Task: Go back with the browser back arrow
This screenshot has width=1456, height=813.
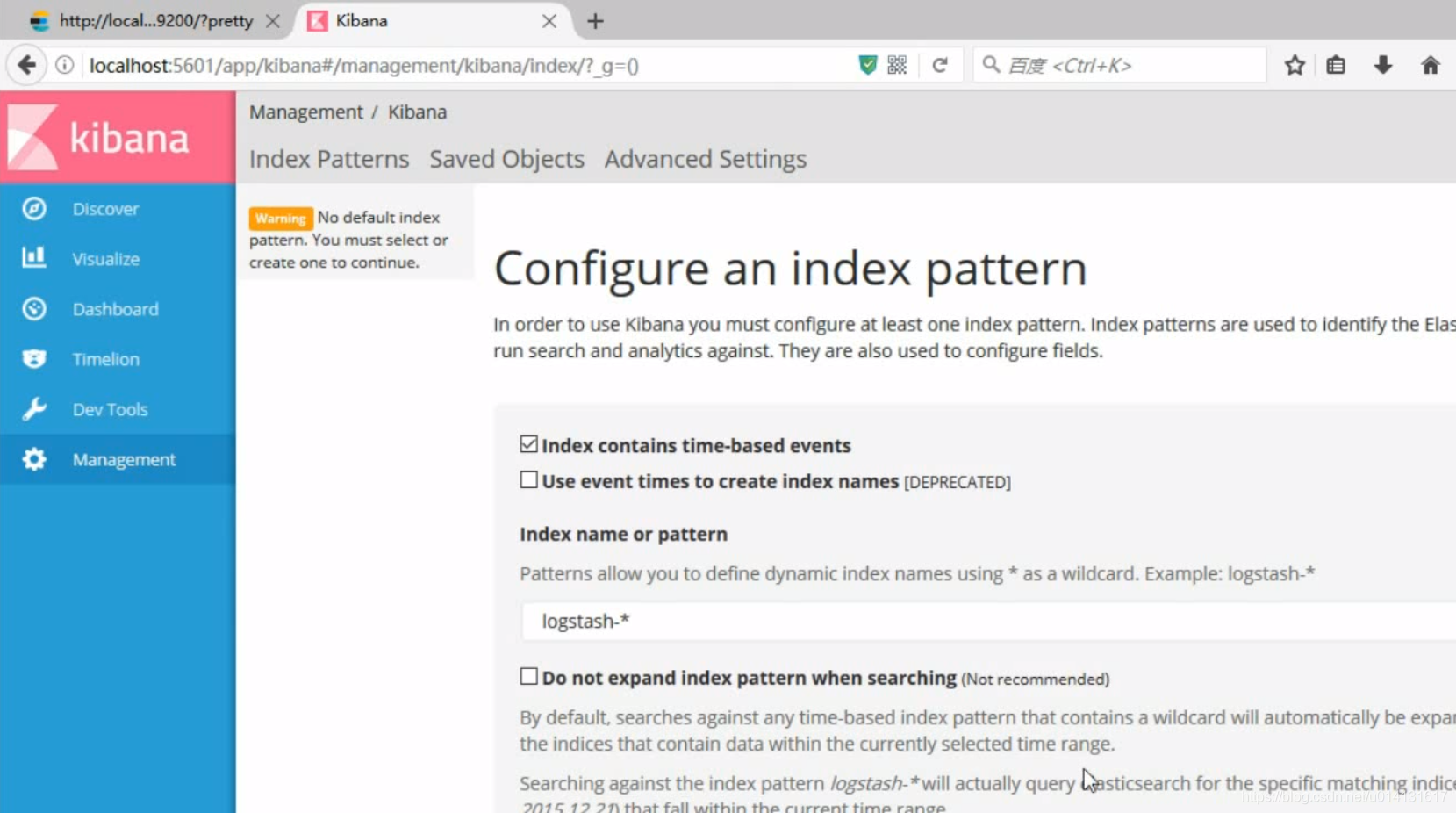Action: 27,65
